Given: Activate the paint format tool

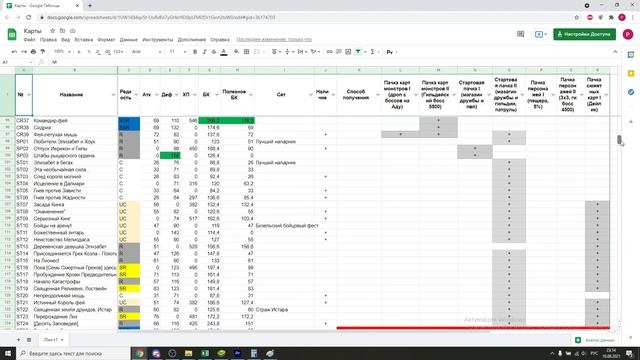Looking at the screenshot, I should 42,52.
